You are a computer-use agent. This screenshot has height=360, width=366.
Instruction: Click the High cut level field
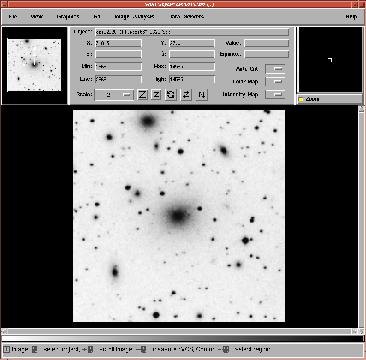pos(192,79)
